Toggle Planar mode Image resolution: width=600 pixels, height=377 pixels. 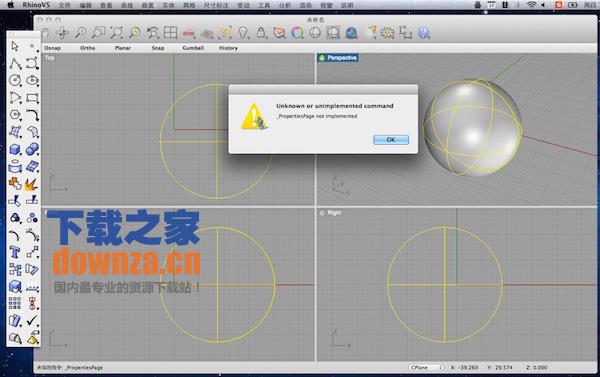[x=123, y=48]
